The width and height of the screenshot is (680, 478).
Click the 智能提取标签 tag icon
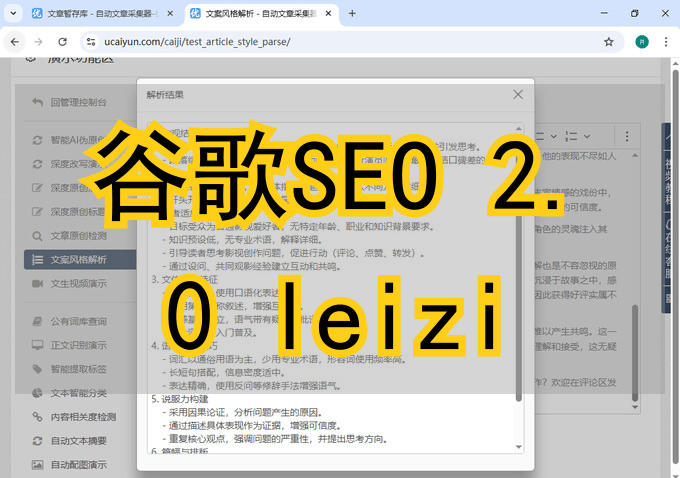click(37, 369)
